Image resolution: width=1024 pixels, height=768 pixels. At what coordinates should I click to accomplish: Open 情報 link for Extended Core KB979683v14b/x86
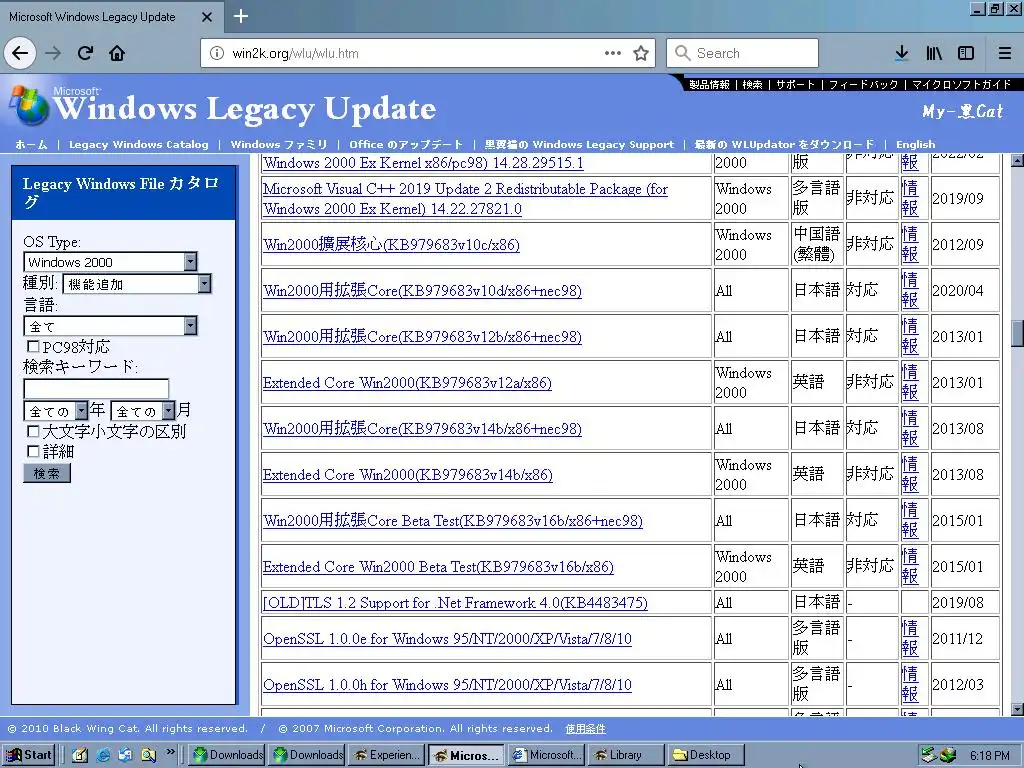[x=910, y=474]
